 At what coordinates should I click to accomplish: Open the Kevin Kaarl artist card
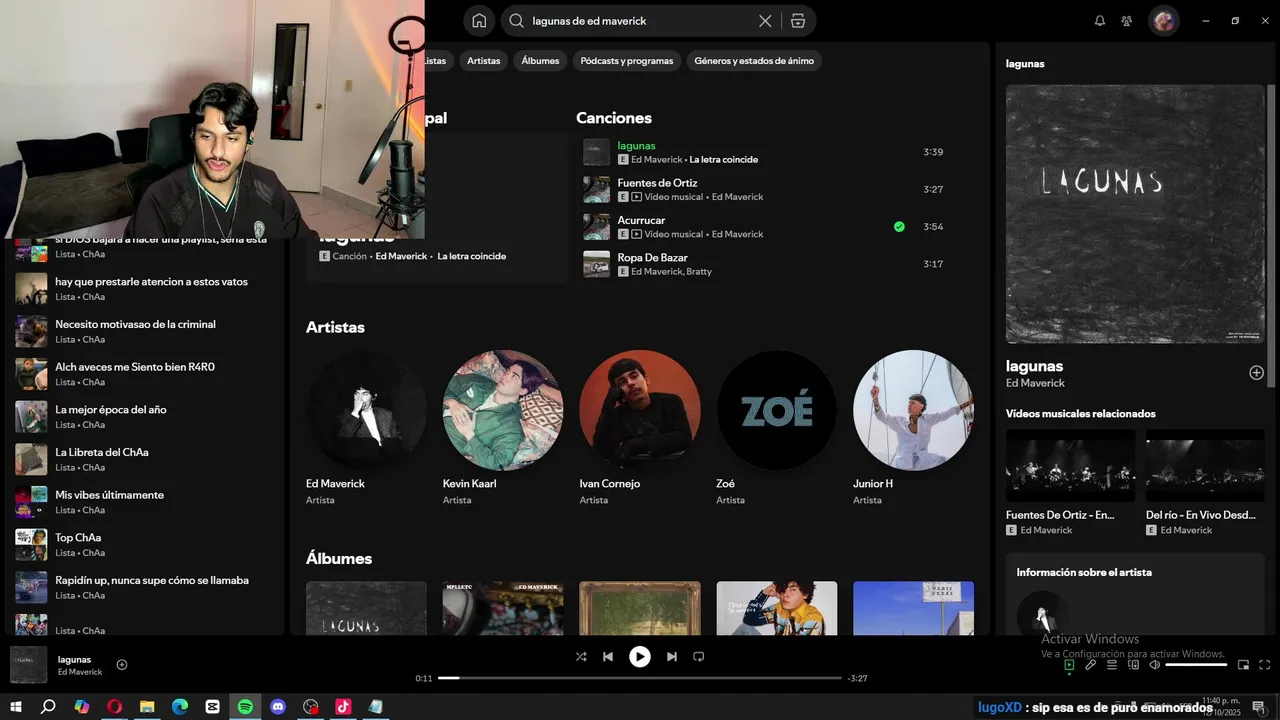point(503,428)
